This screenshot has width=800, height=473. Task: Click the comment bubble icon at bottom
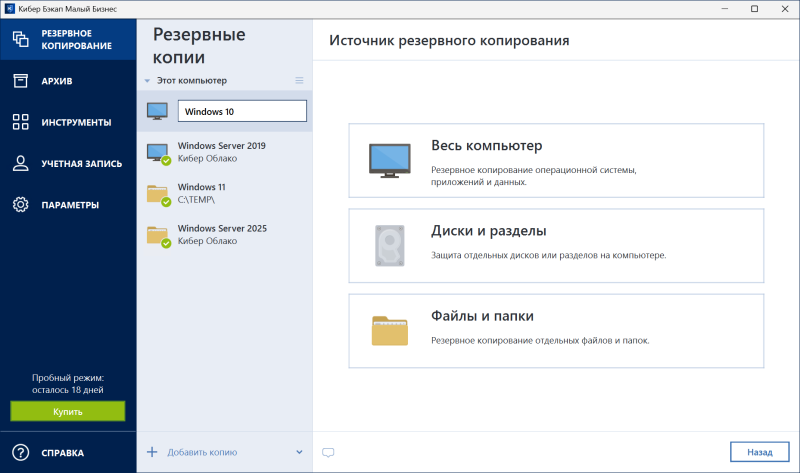[x=328, y=452]
